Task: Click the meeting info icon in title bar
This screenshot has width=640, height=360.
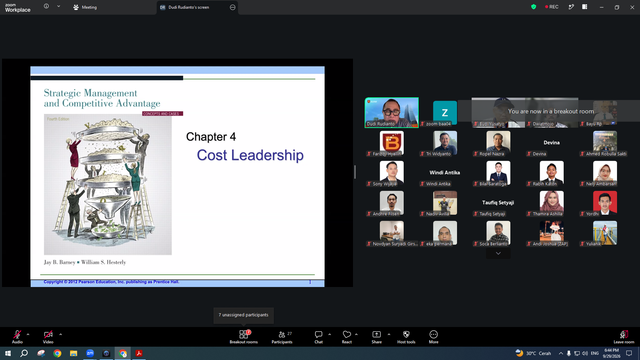Action: click(46, 7)
